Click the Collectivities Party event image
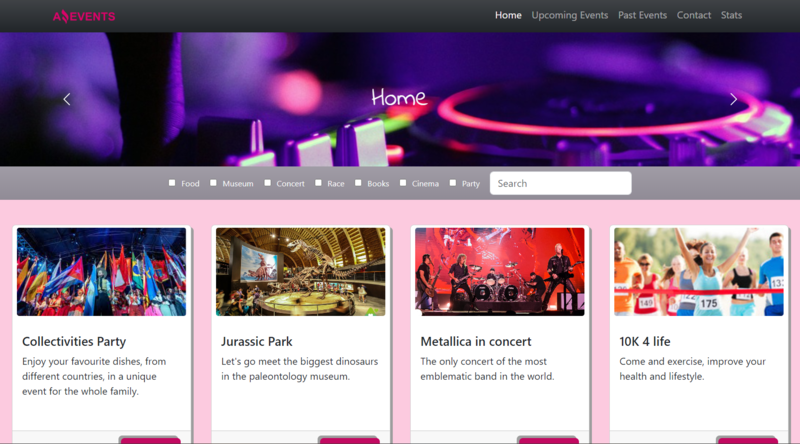The image size is (800, 444). 101,272
